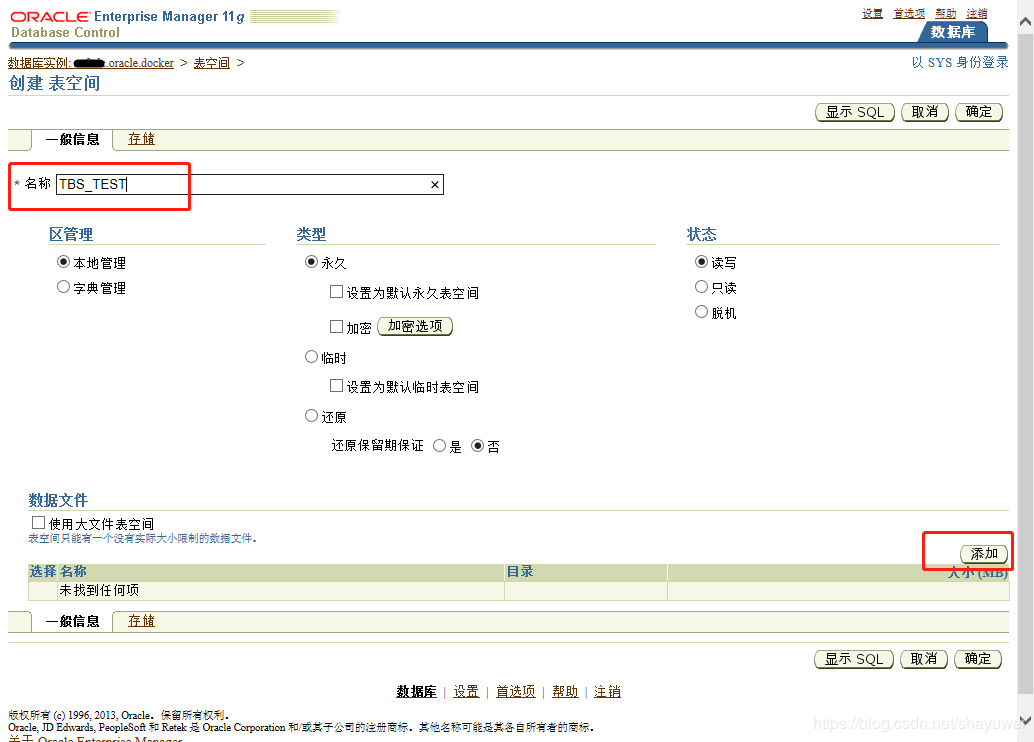This screenshot has width=1034, height=742.
Task: Click the bottom 确定 button
Action: [x=978, y=659]
